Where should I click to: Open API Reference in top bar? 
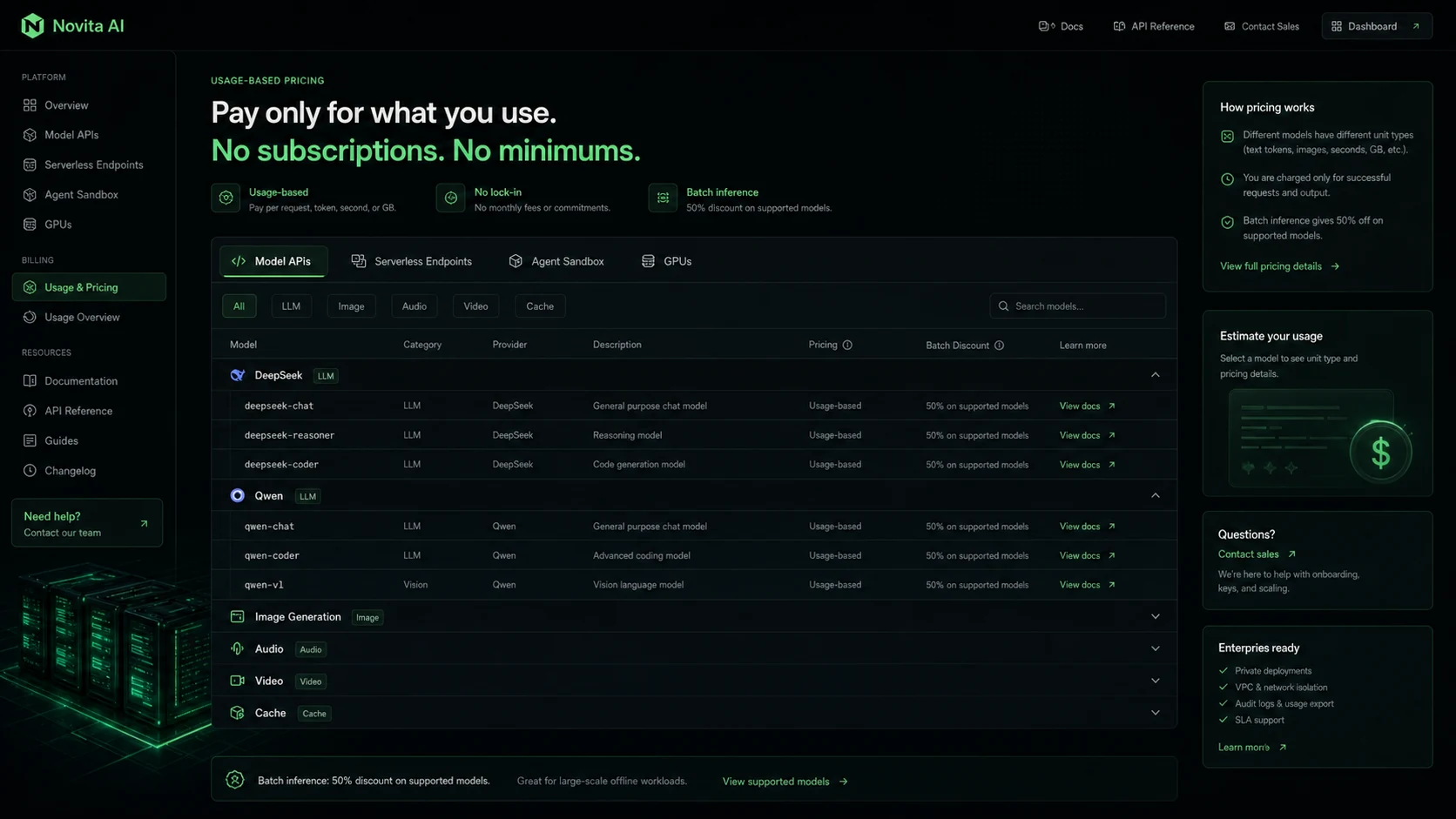1154,26
